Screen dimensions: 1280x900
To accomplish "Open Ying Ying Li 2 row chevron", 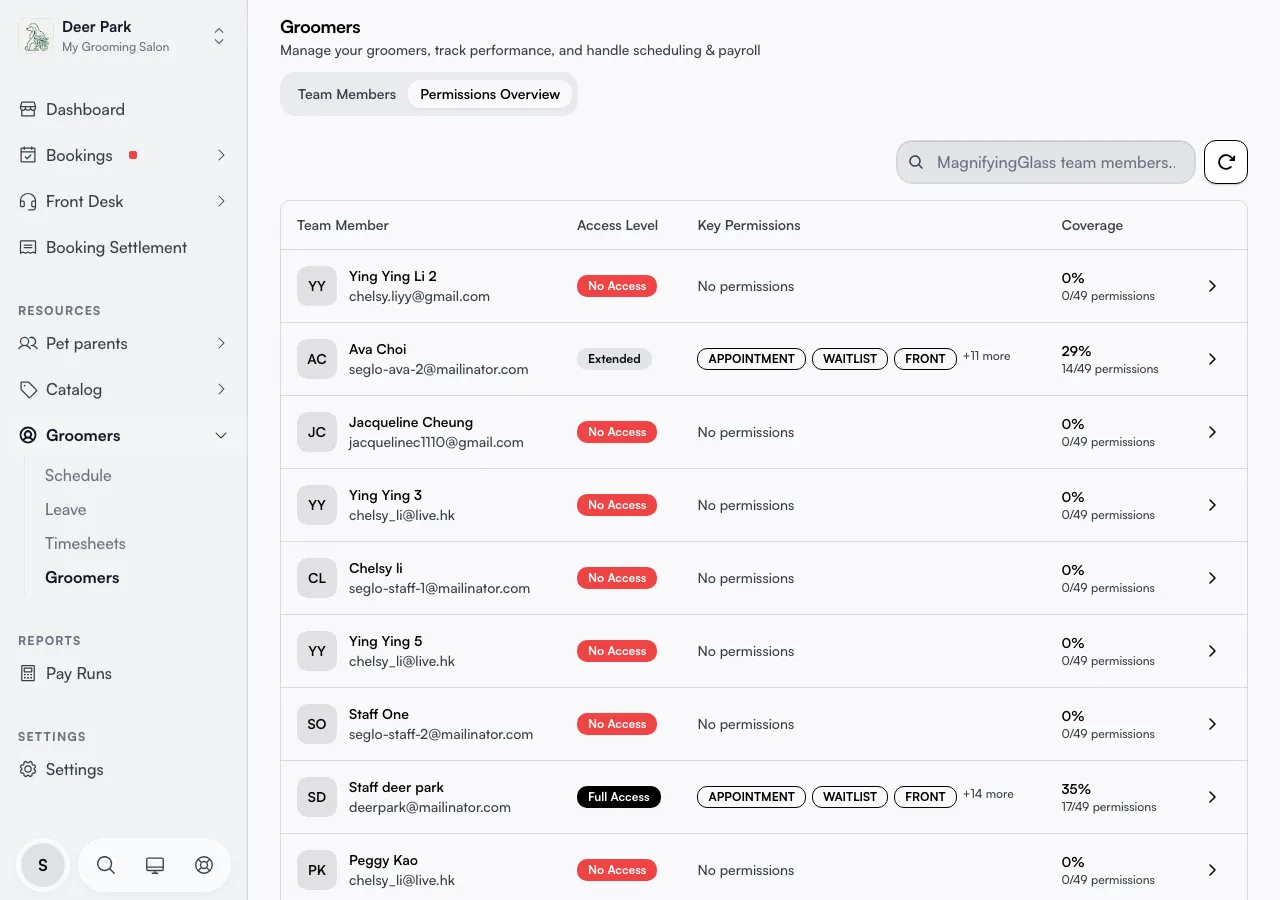I will point(1212,286).
